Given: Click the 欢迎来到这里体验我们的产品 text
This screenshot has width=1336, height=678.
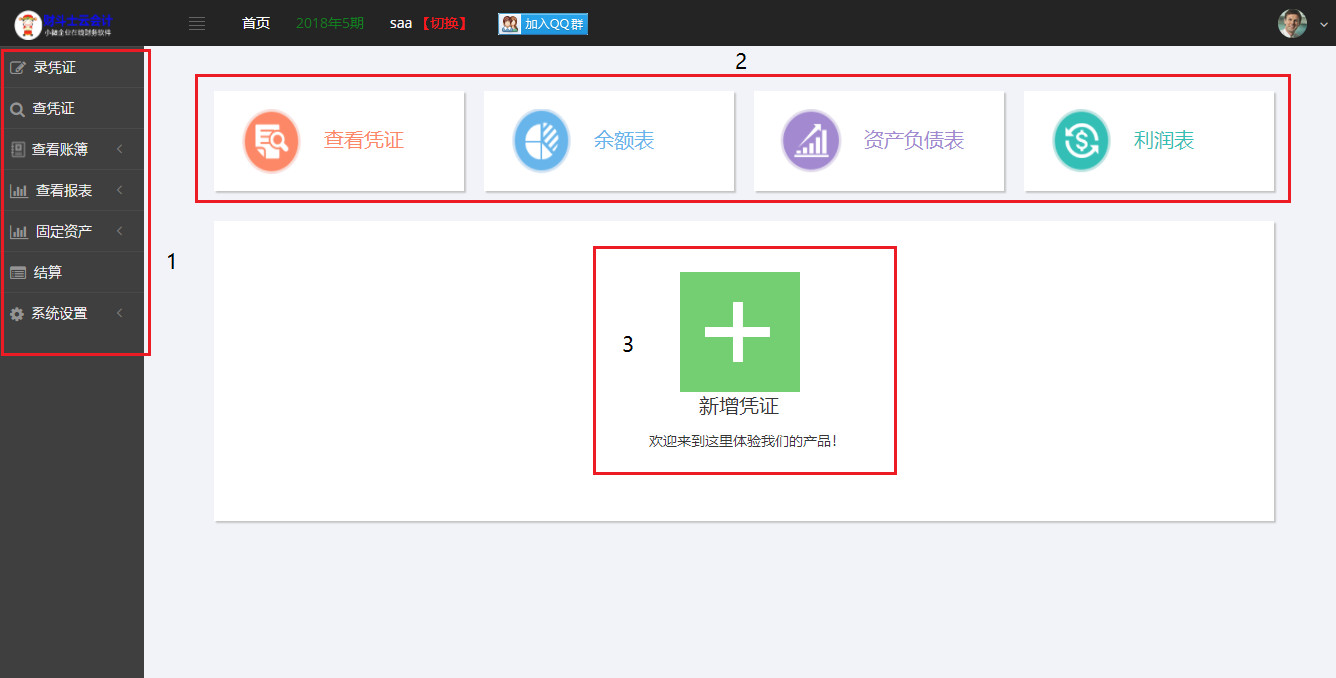Looking at the screenshot, I should [742, 440].
